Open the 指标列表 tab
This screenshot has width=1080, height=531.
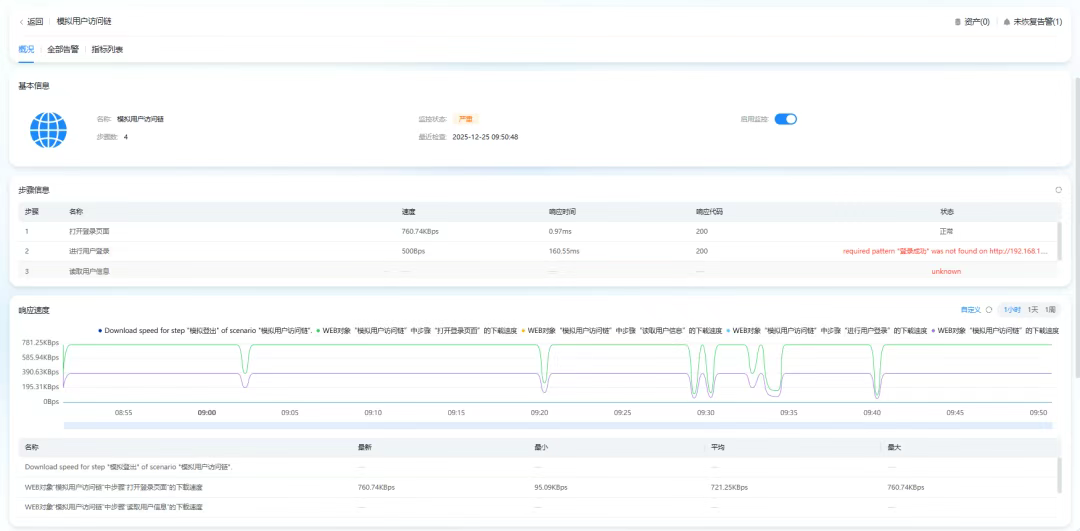pyautogui.click(x=107, y=49)
